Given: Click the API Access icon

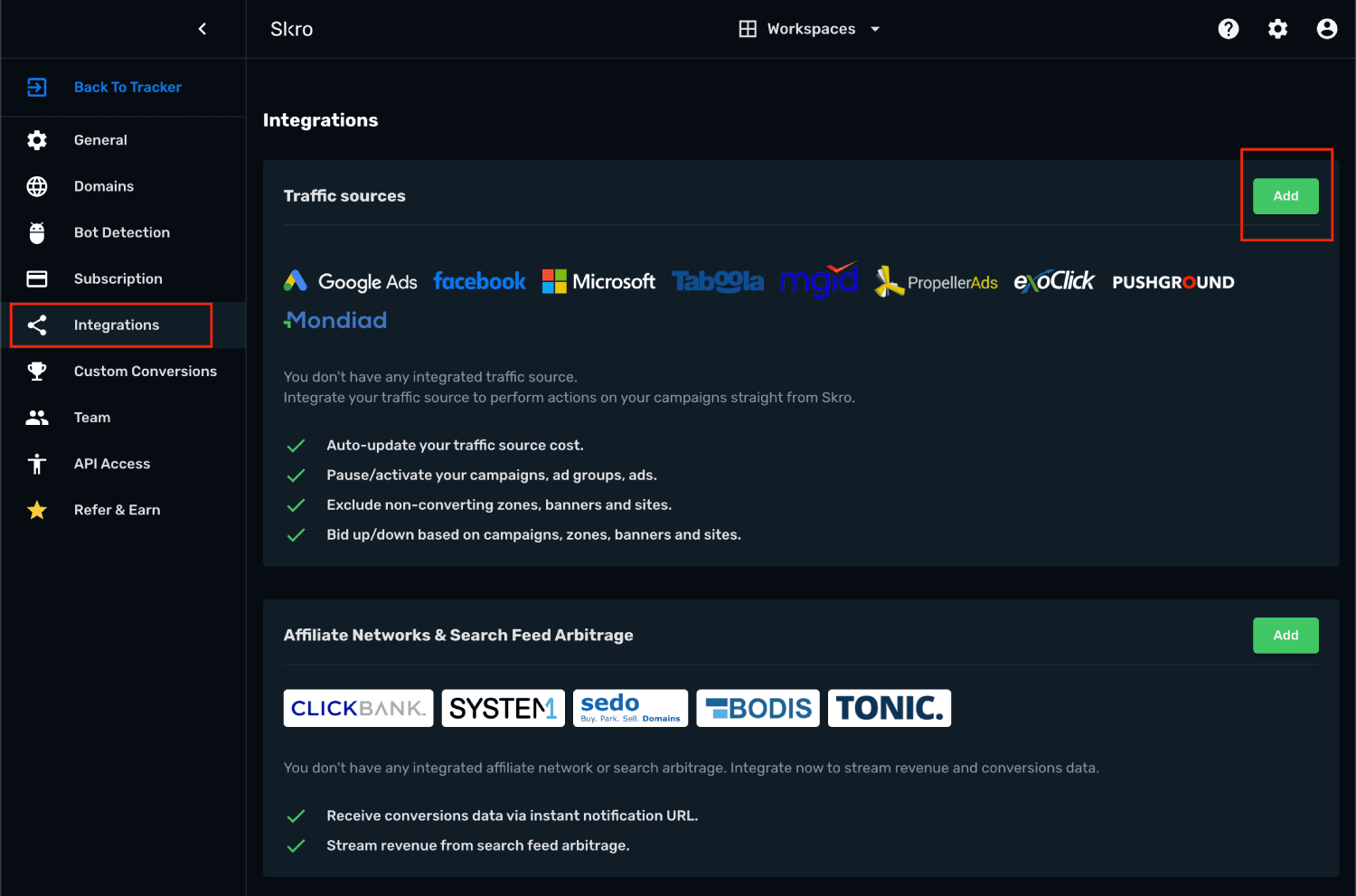Looking at the screenshot, I should pyautogui.click(x=37, y=464).
